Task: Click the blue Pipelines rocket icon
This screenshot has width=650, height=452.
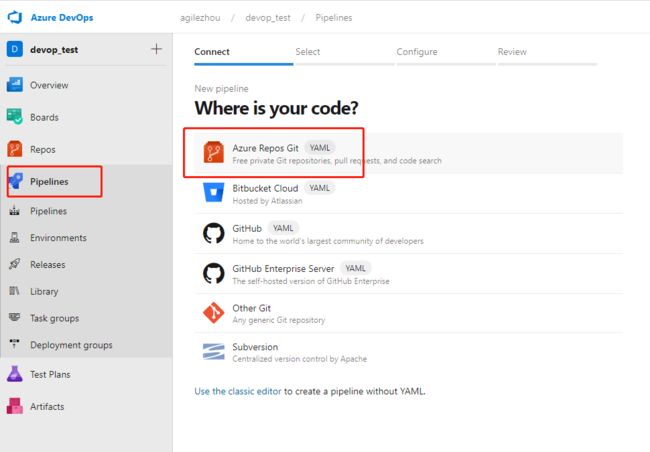Action: [x=16, y=181]
